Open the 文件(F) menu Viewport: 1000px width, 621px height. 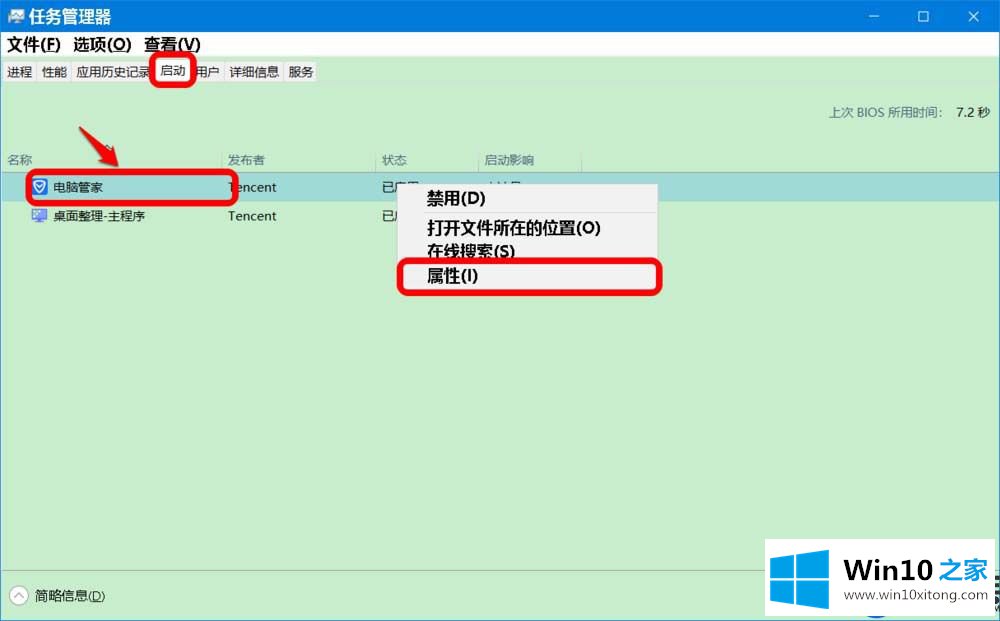tap(34, 45)
